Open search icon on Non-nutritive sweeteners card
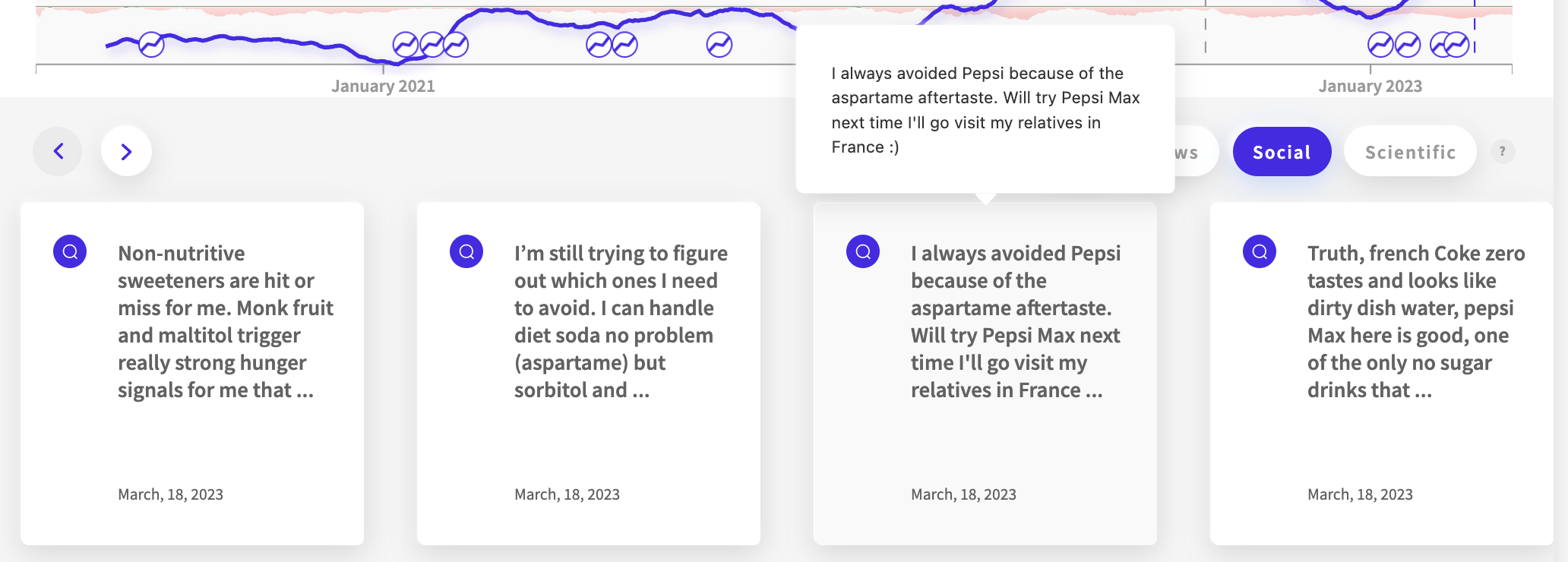This screenshot has height=562, width=1568. tap(70, 251)
